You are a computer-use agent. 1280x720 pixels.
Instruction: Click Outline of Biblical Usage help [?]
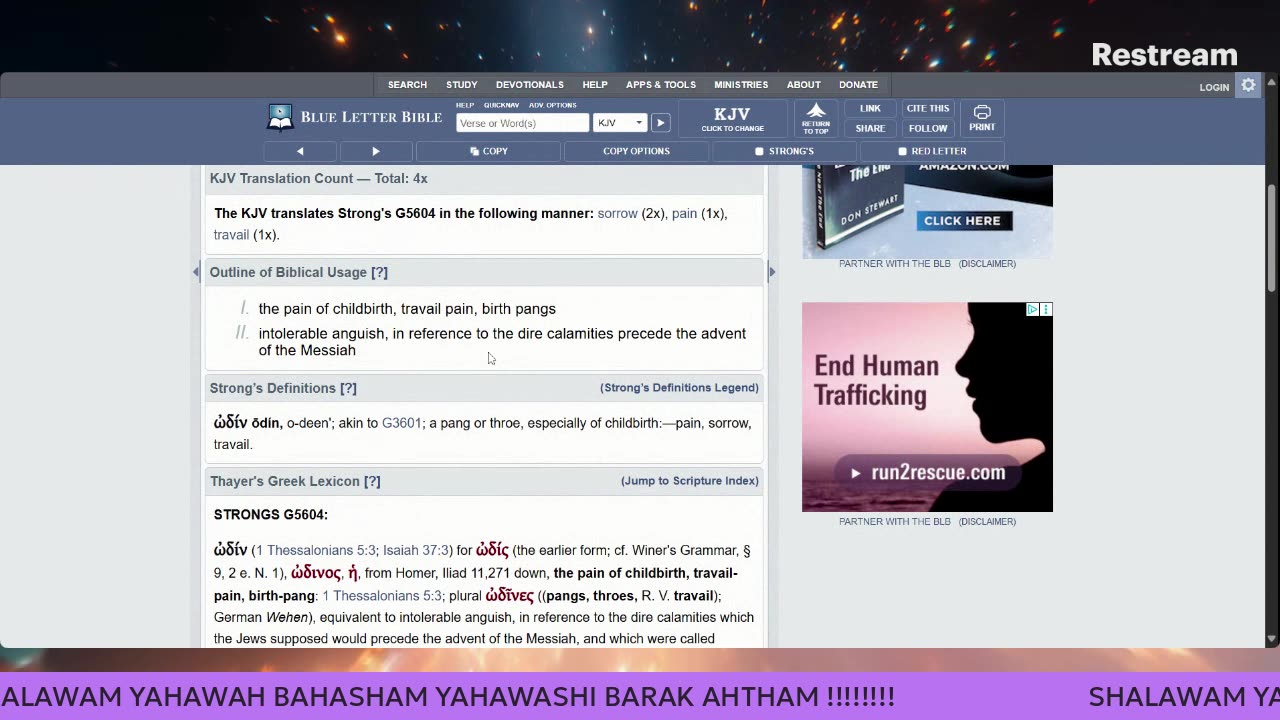click(379, 272)
